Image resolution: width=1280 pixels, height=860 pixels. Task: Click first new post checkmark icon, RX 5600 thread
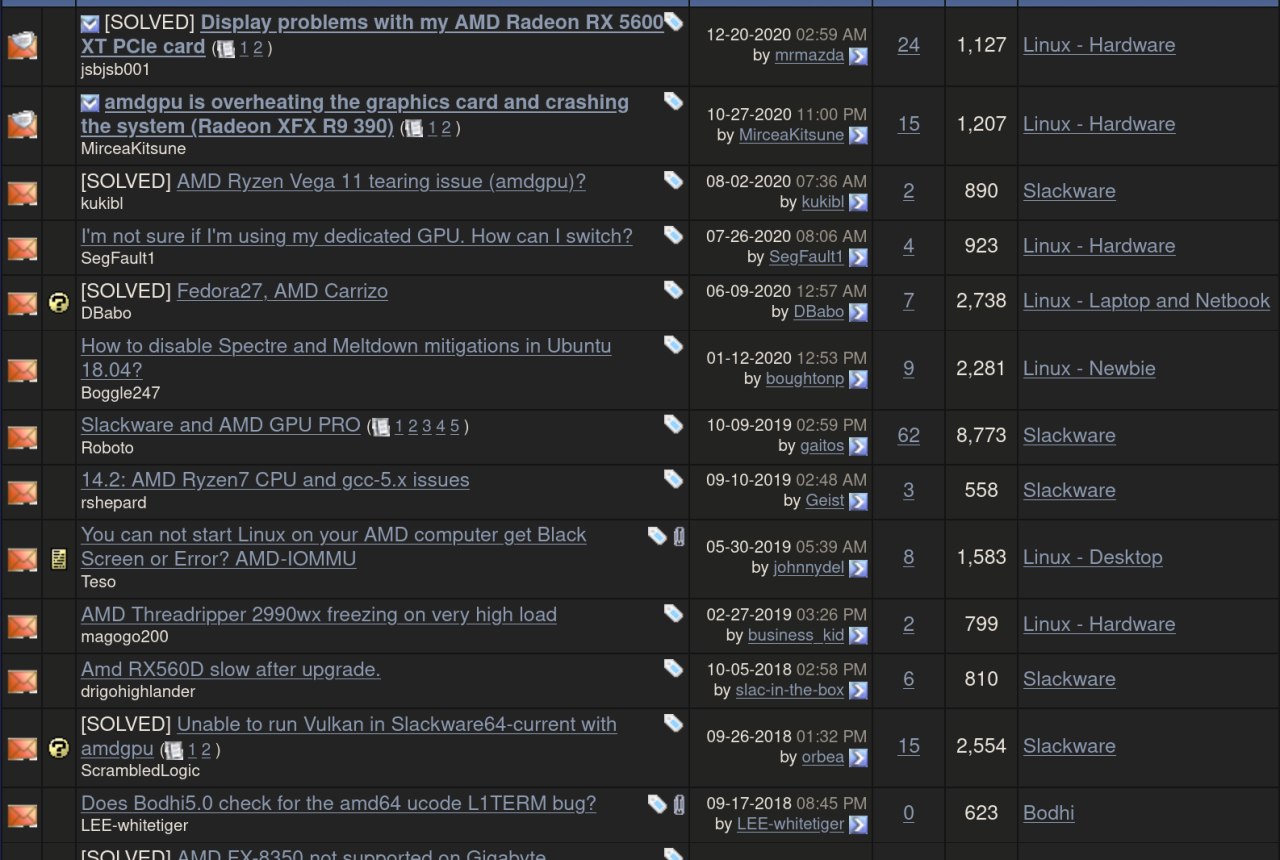pos(90,23)
